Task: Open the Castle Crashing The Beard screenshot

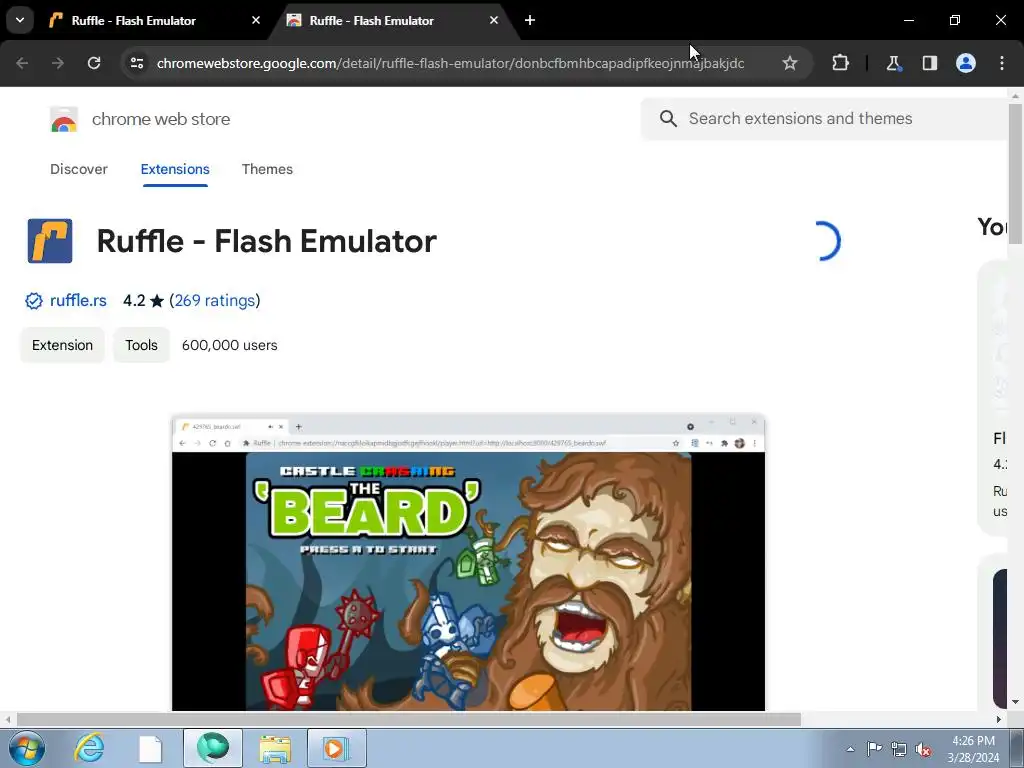Action: 468,562
